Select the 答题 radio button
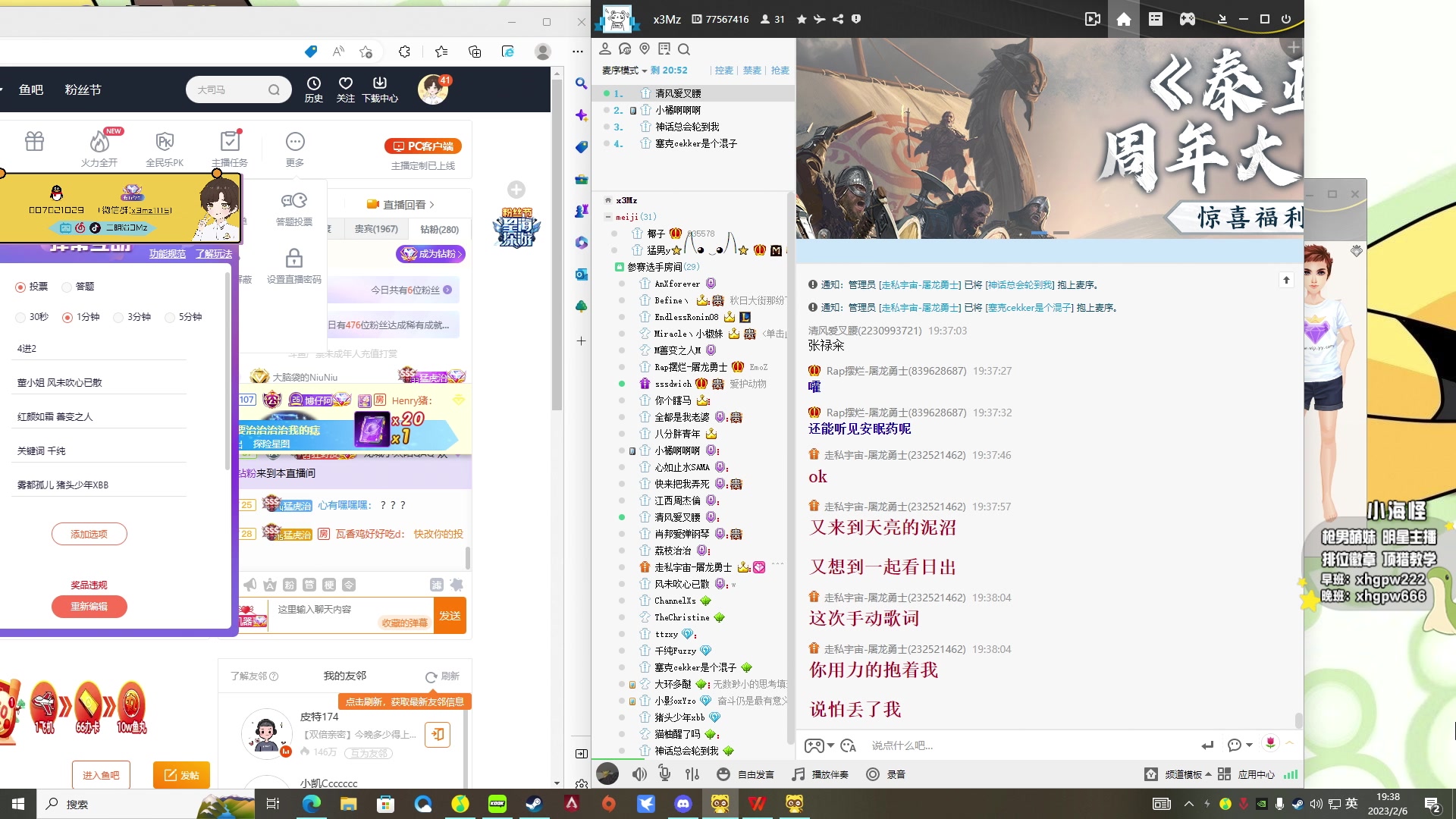This screenshot has height=819, width=1456. pyautogui.click(x=67, y=287)
